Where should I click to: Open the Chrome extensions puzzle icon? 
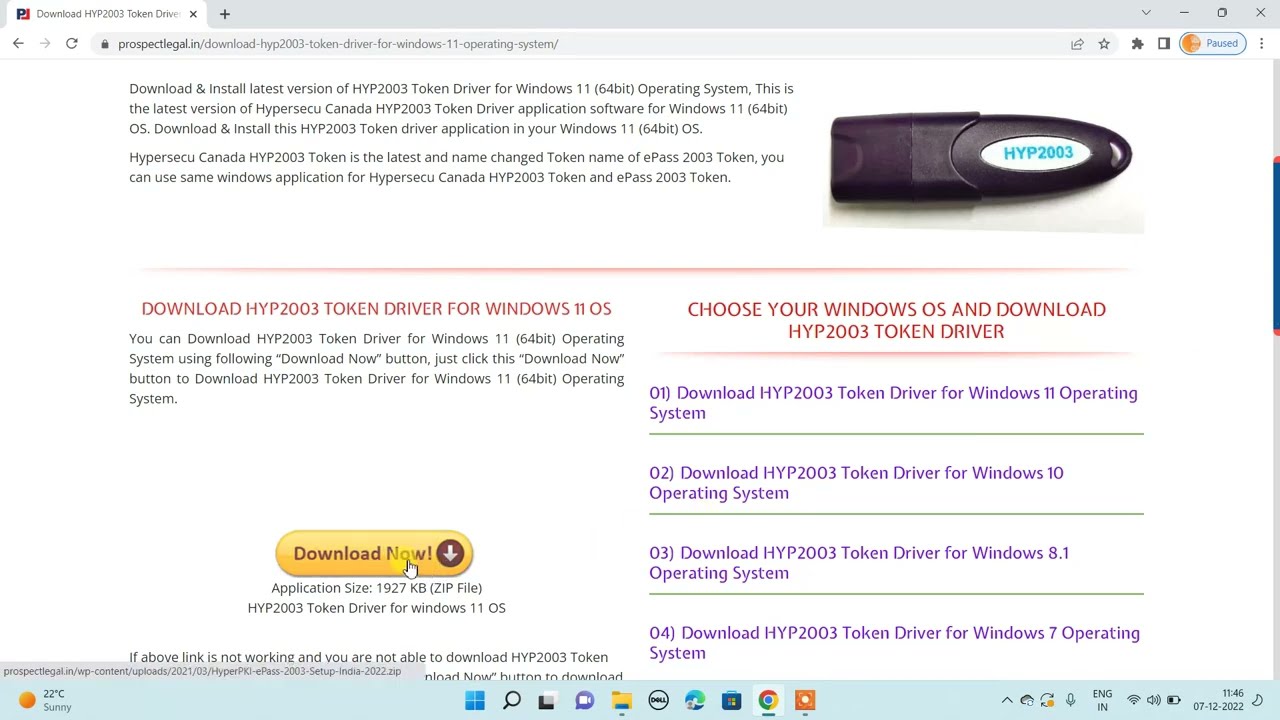tap(1137, 44)
